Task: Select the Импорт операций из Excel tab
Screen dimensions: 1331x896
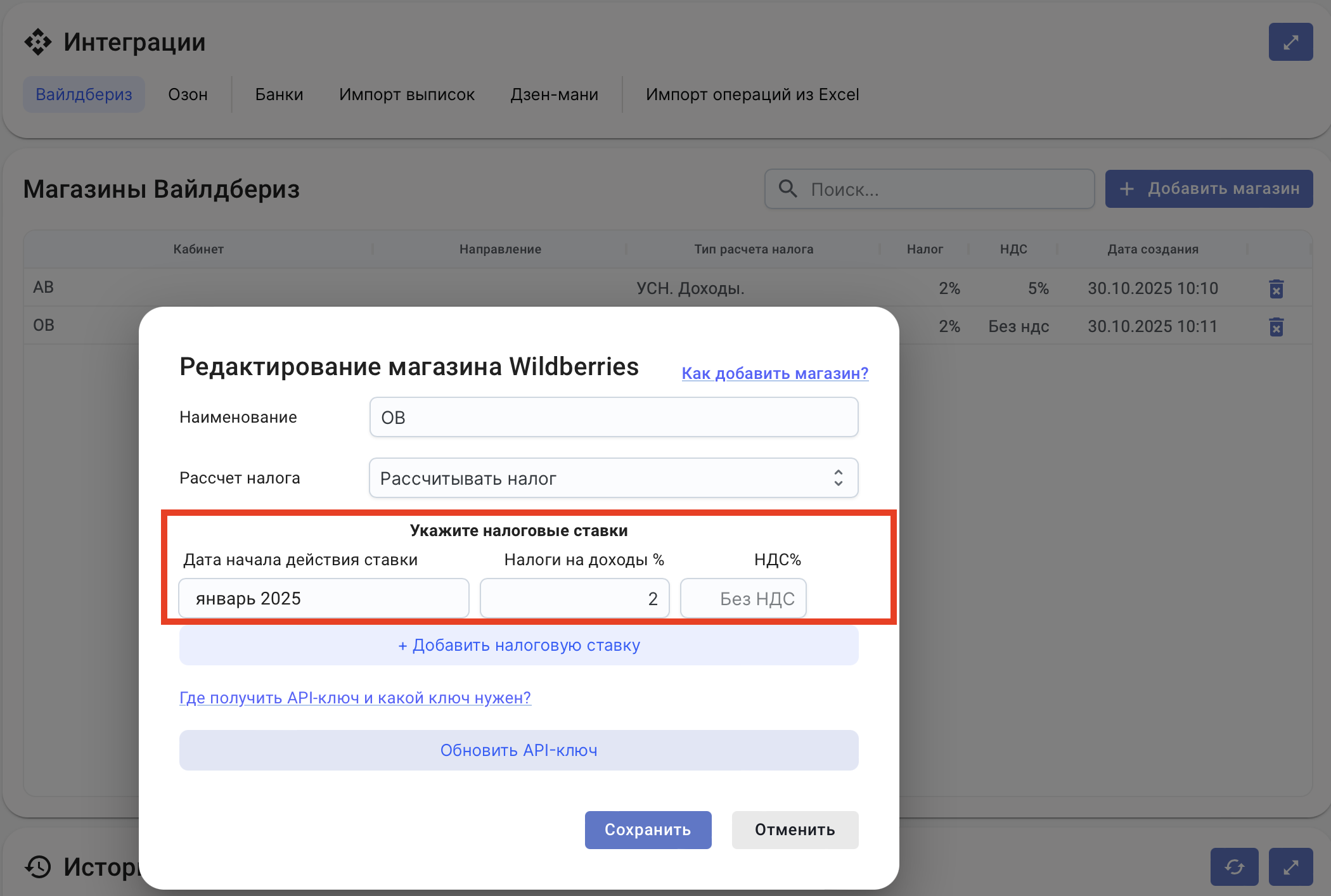Action: pos(752,94)
